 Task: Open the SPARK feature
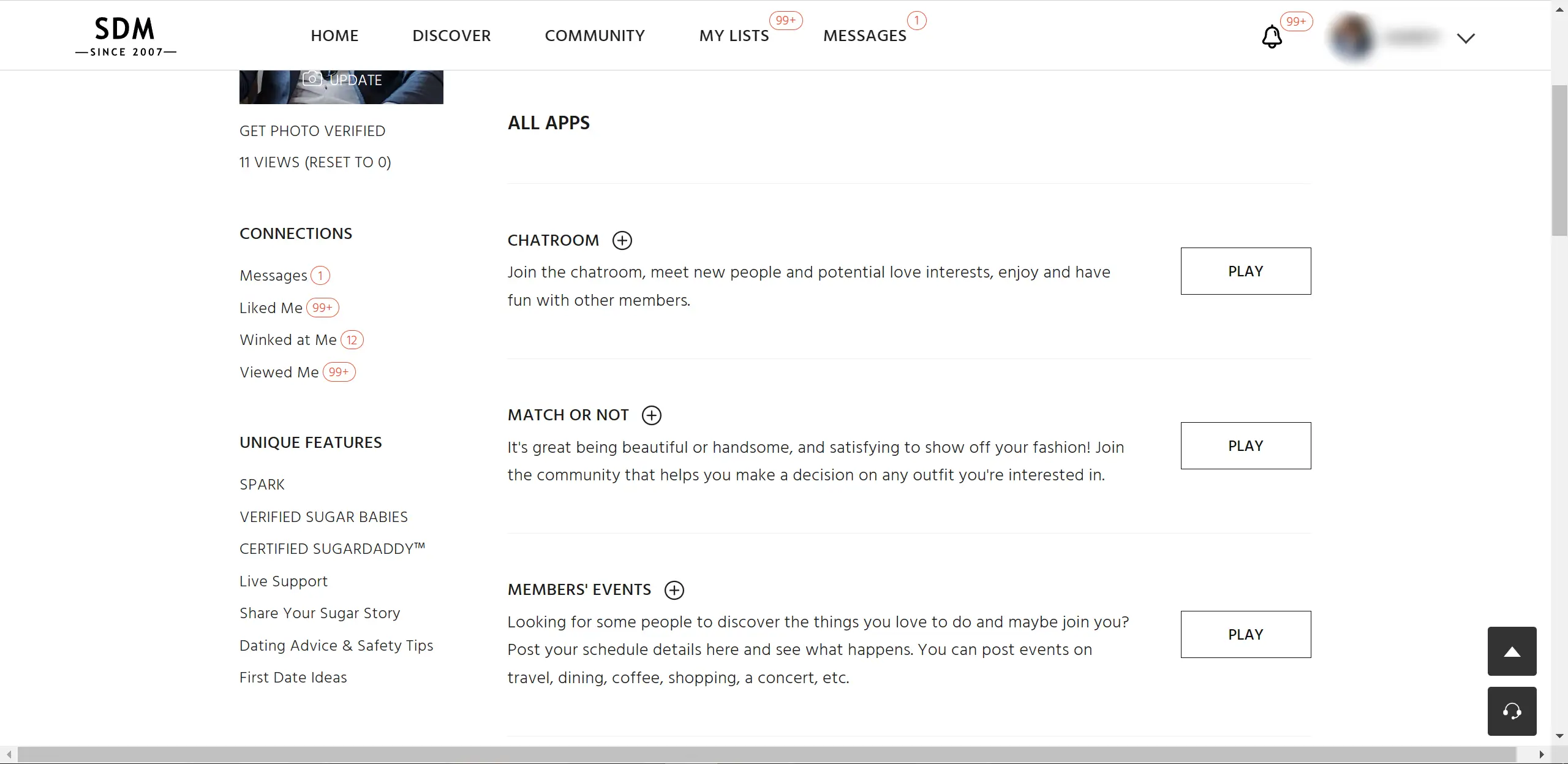[262, 485]
